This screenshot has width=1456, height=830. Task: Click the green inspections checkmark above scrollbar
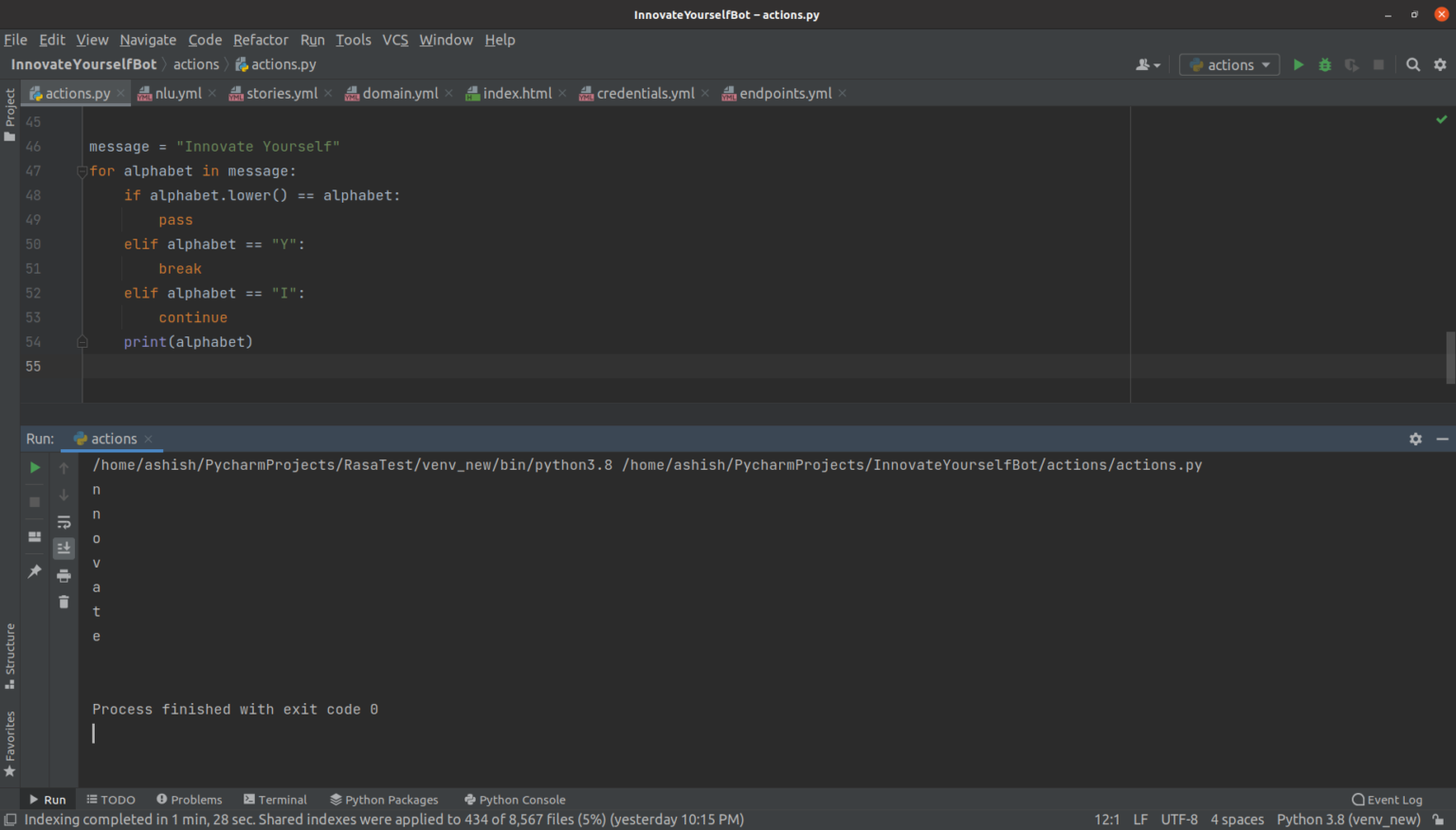coord(1441,119)
